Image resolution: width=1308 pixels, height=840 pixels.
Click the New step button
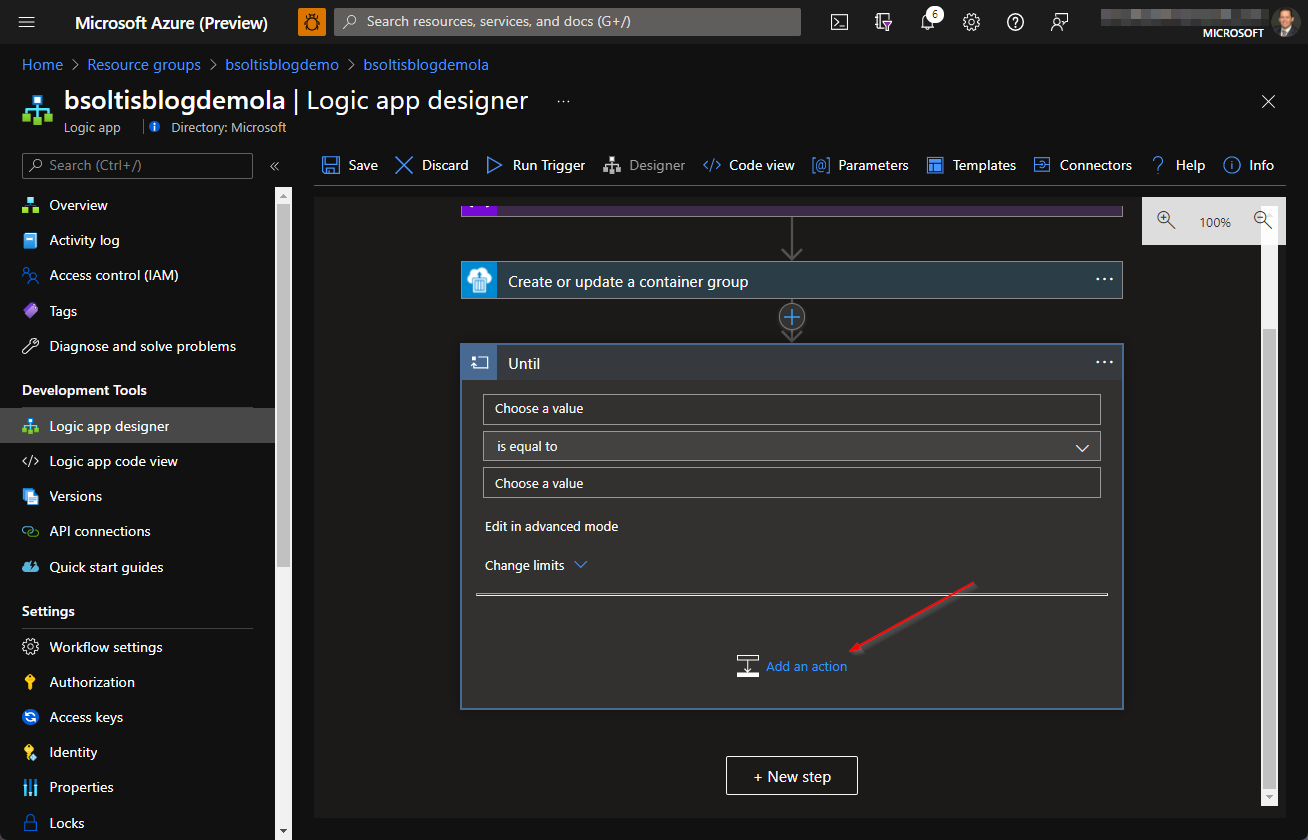[x=791, y=776]
